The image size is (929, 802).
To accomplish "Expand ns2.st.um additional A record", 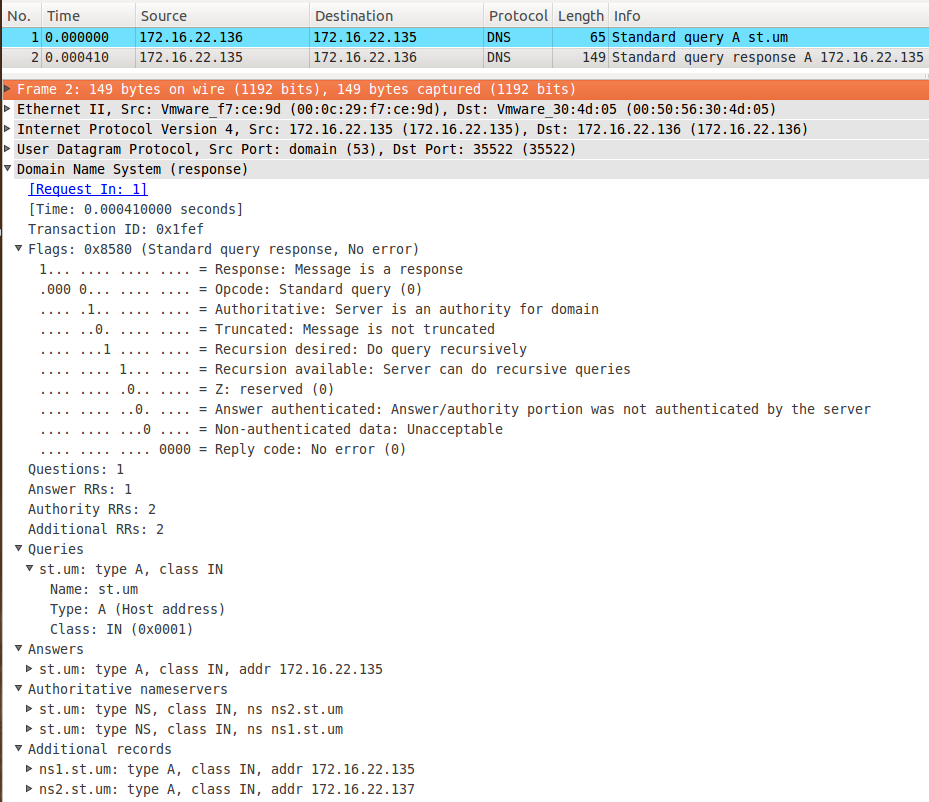I will click(x=29, y=788).
